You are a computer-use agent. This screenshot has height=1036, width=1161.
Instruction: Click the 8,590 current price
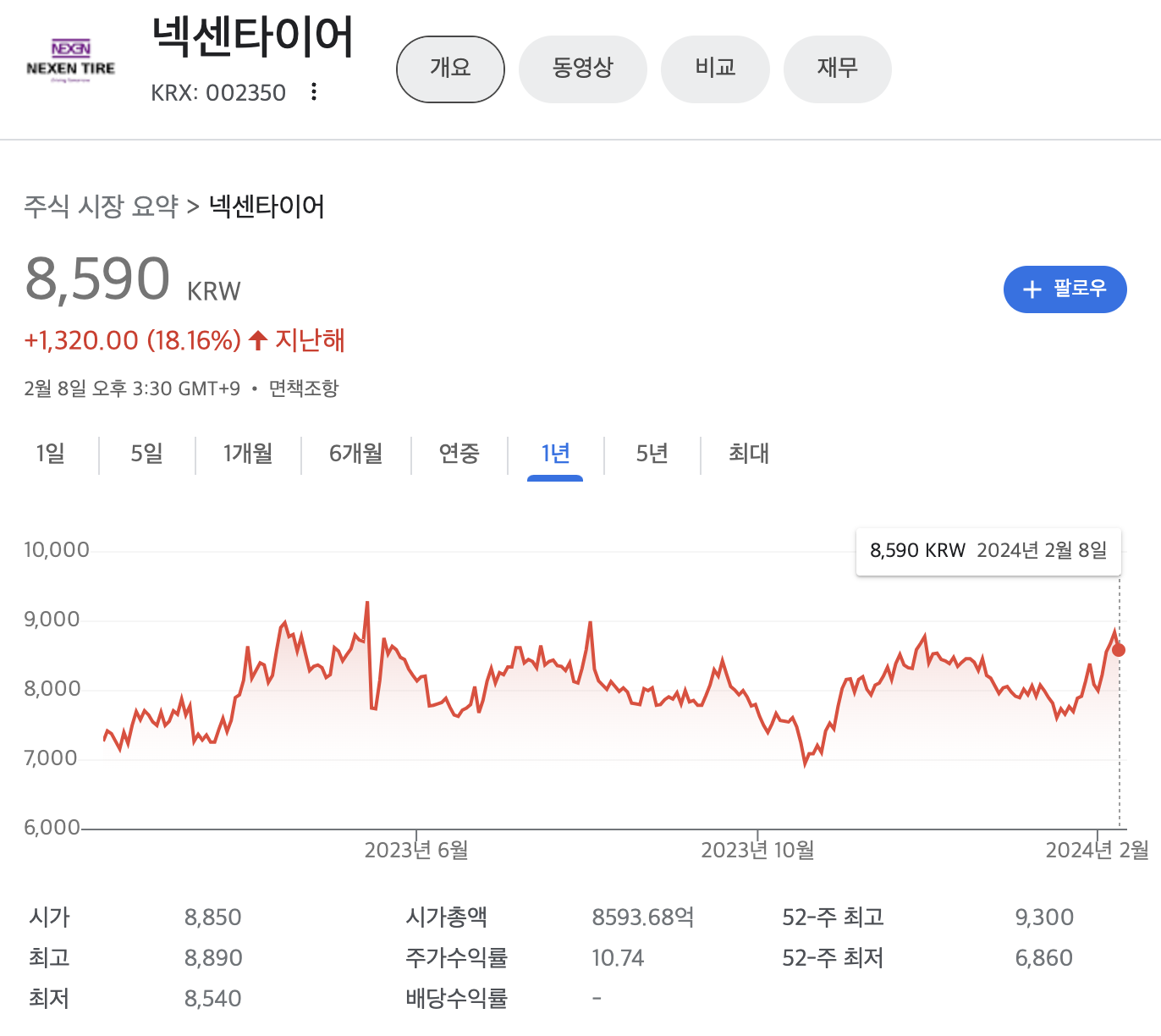97,279
